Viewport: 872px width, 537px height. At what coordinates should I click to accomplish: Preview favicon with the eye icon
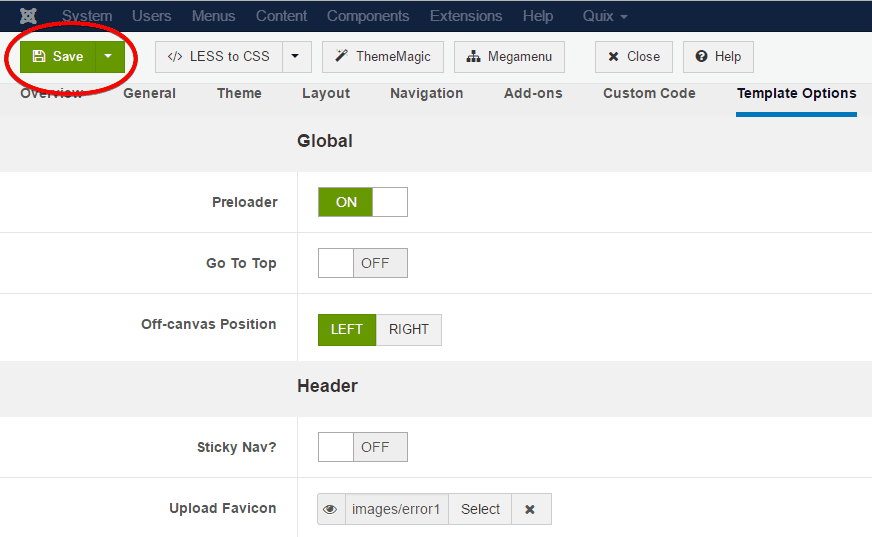tap(331, 509)
